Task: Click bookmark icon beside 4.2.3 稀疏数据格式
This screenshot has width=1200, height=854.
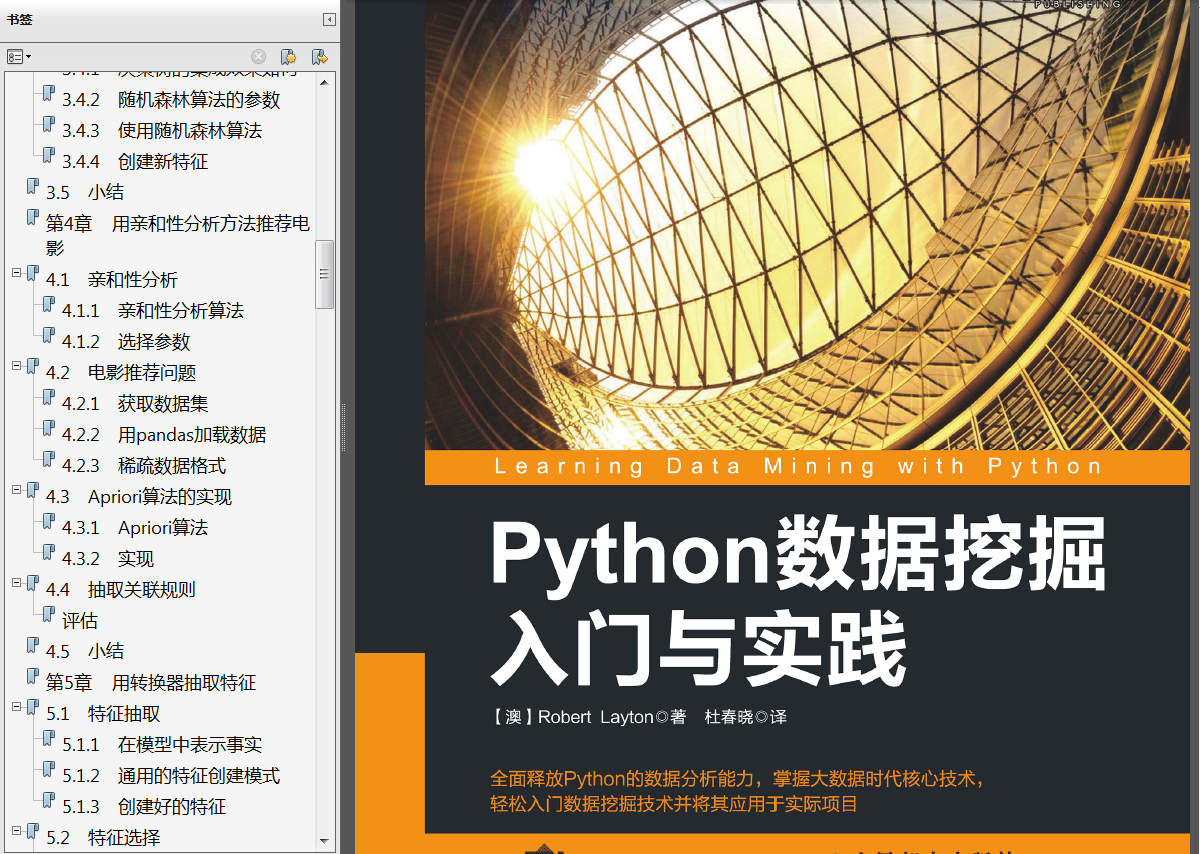Action: coord(48,460)
